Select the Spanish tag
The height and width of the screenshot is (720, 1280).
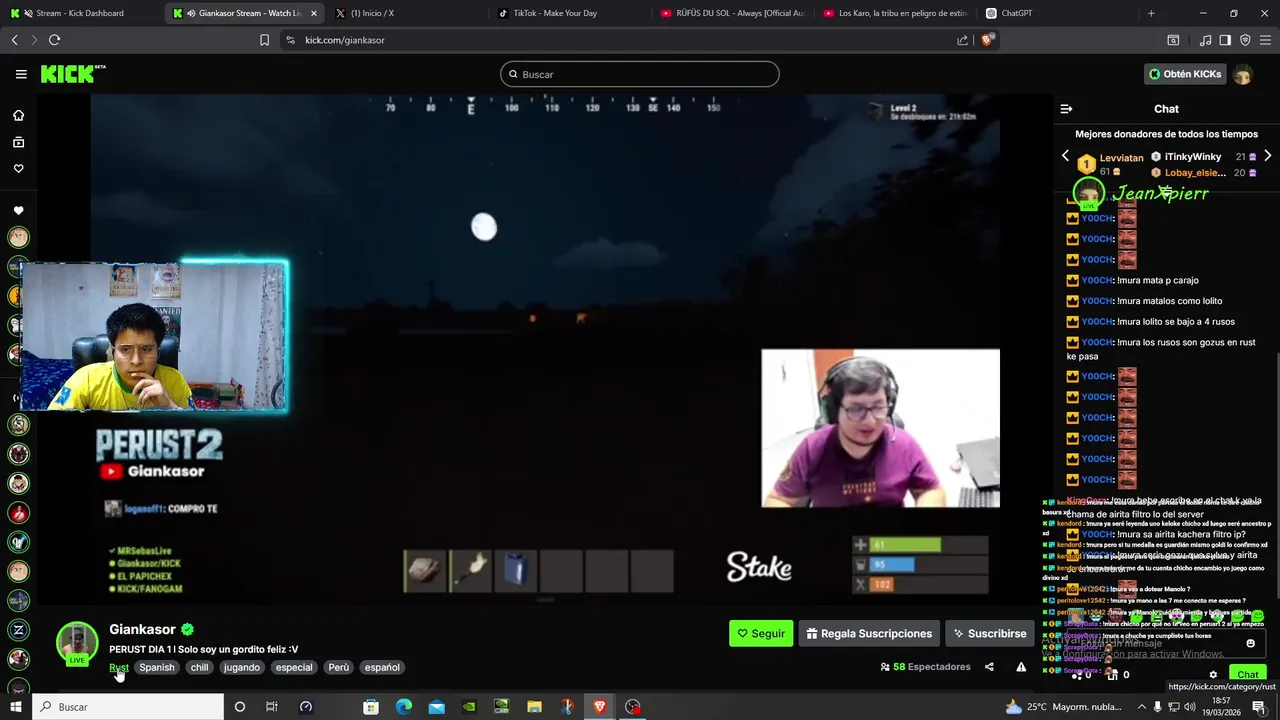[x=157, y=667]
